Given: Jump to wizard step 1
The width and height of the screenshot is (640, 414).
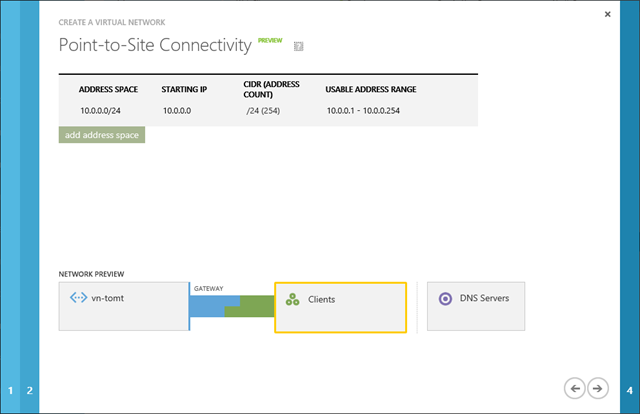Looking at the screenshot, I should pyautogui.click(x=10, y=390).
